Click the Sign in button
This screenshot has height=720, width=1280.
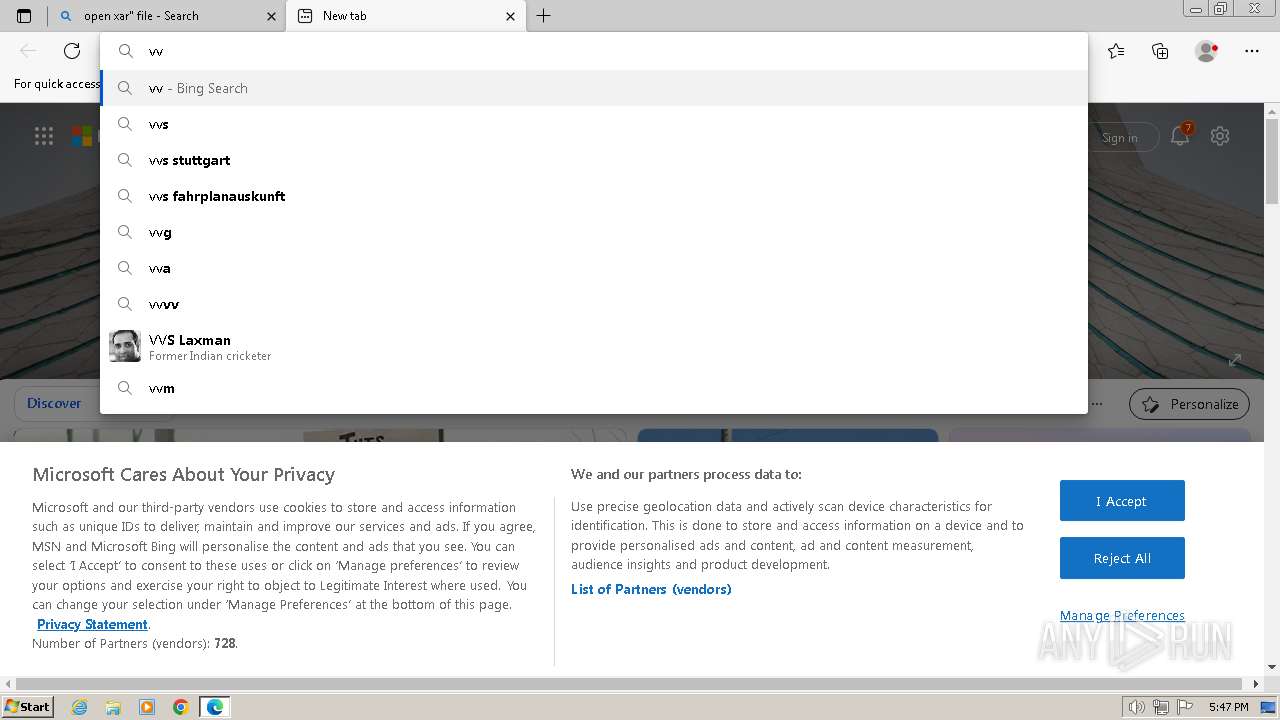1120,138
